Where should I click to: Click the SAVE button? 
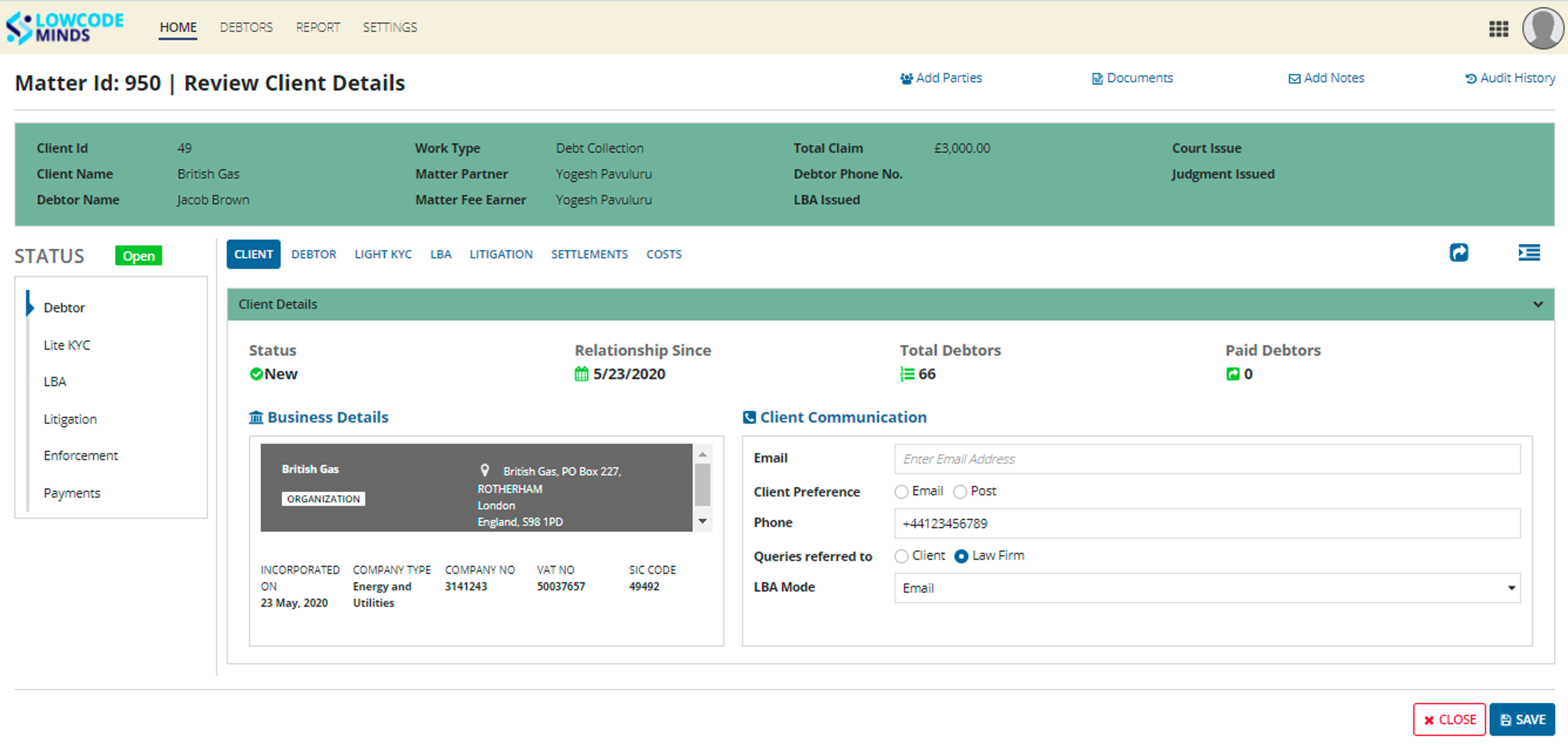(x=1522, y=719)
